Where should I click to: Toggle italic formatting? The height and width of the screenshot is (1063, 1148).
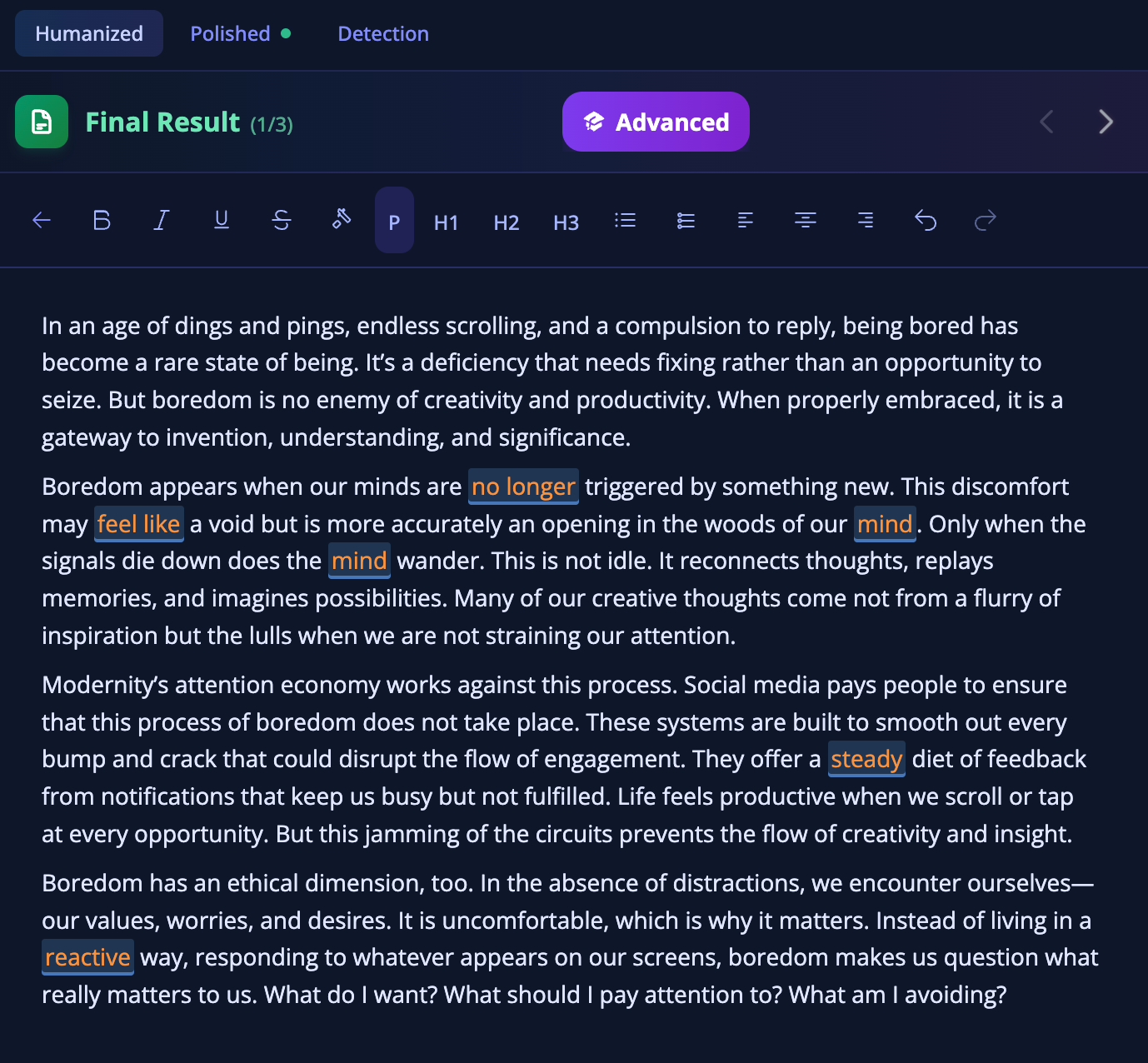(162, 221)
